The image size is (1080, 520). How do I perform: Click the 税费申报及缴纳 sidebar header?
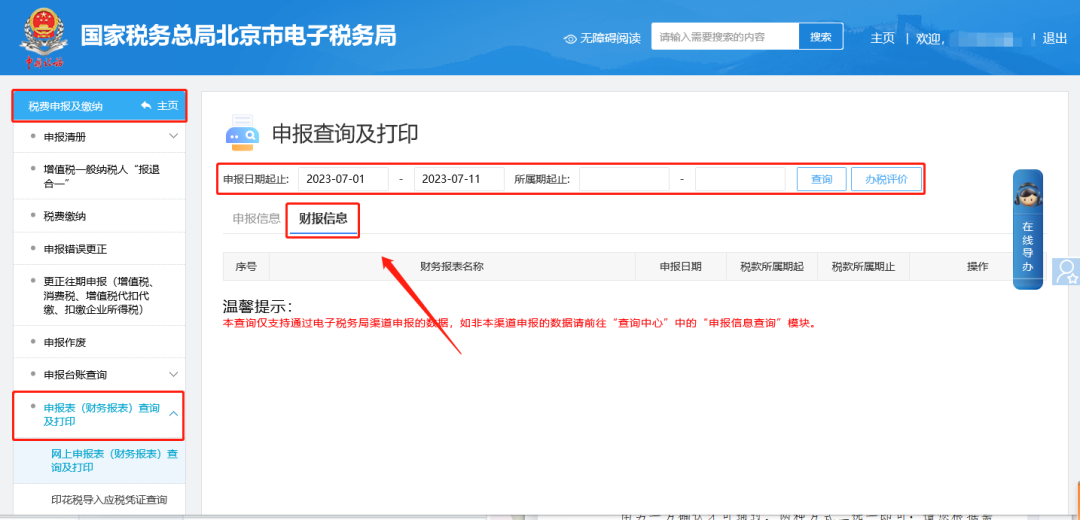(65, 106)
